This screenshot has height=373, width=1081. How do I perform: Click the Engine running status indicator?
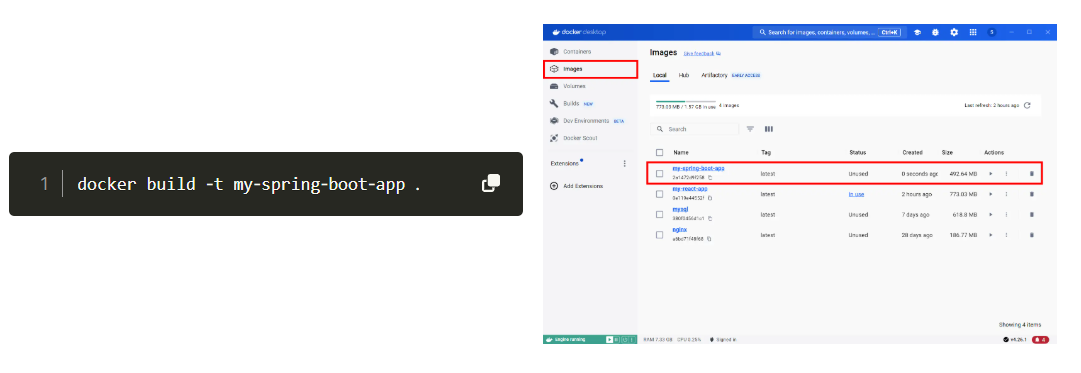(x=566, y=339)
